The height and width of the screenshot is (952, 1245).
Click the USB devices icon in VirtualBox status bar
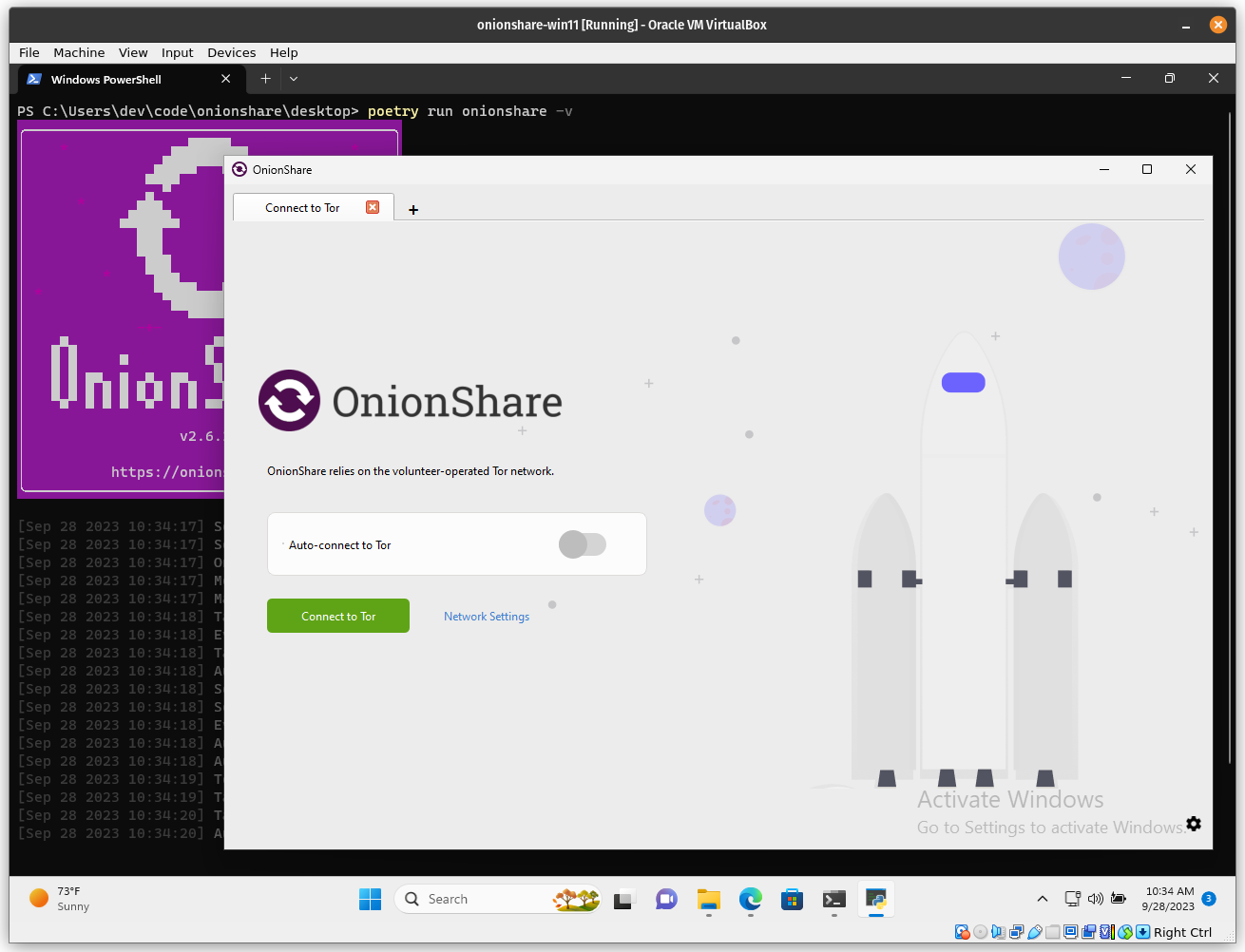[1034, 932]
